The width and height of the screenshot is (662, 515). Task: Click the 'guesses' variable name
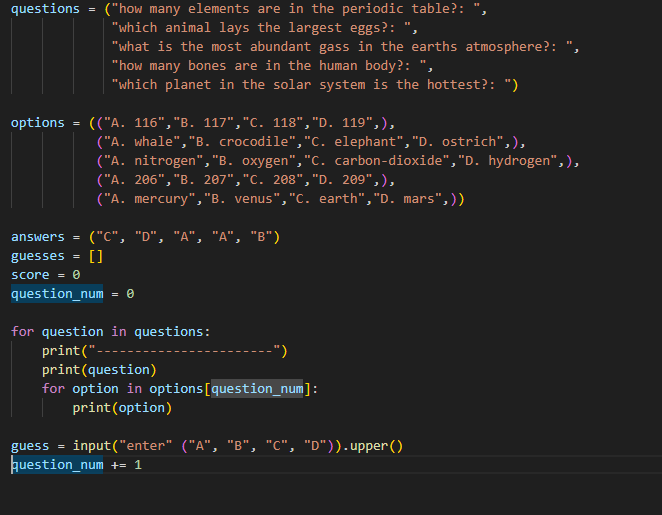pyautogui.click(x=38, y=256)
